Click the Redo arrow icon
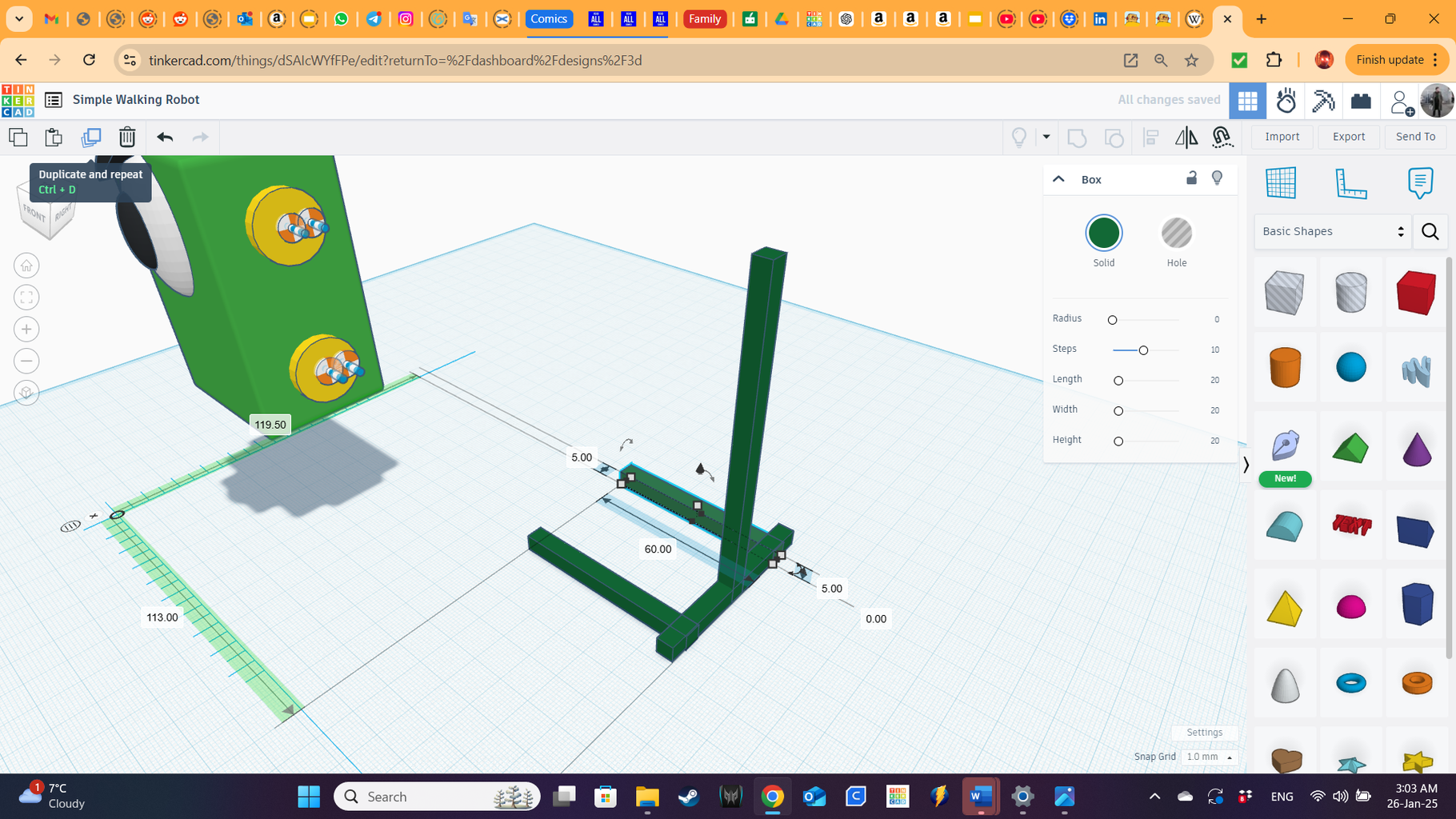The width and height of the screenshot is (1456, 819). (200, 137)
